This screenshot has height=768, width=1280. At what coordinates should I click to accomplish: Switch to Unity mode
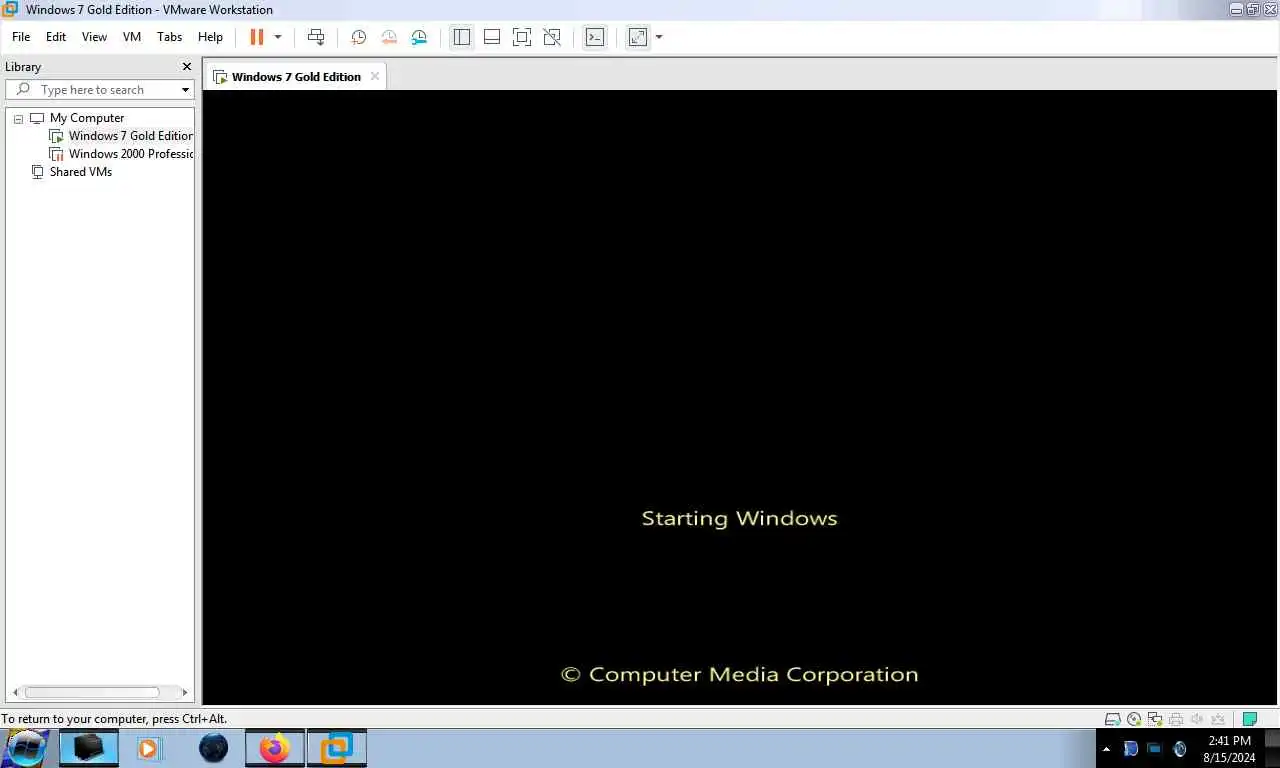point(551,37)
